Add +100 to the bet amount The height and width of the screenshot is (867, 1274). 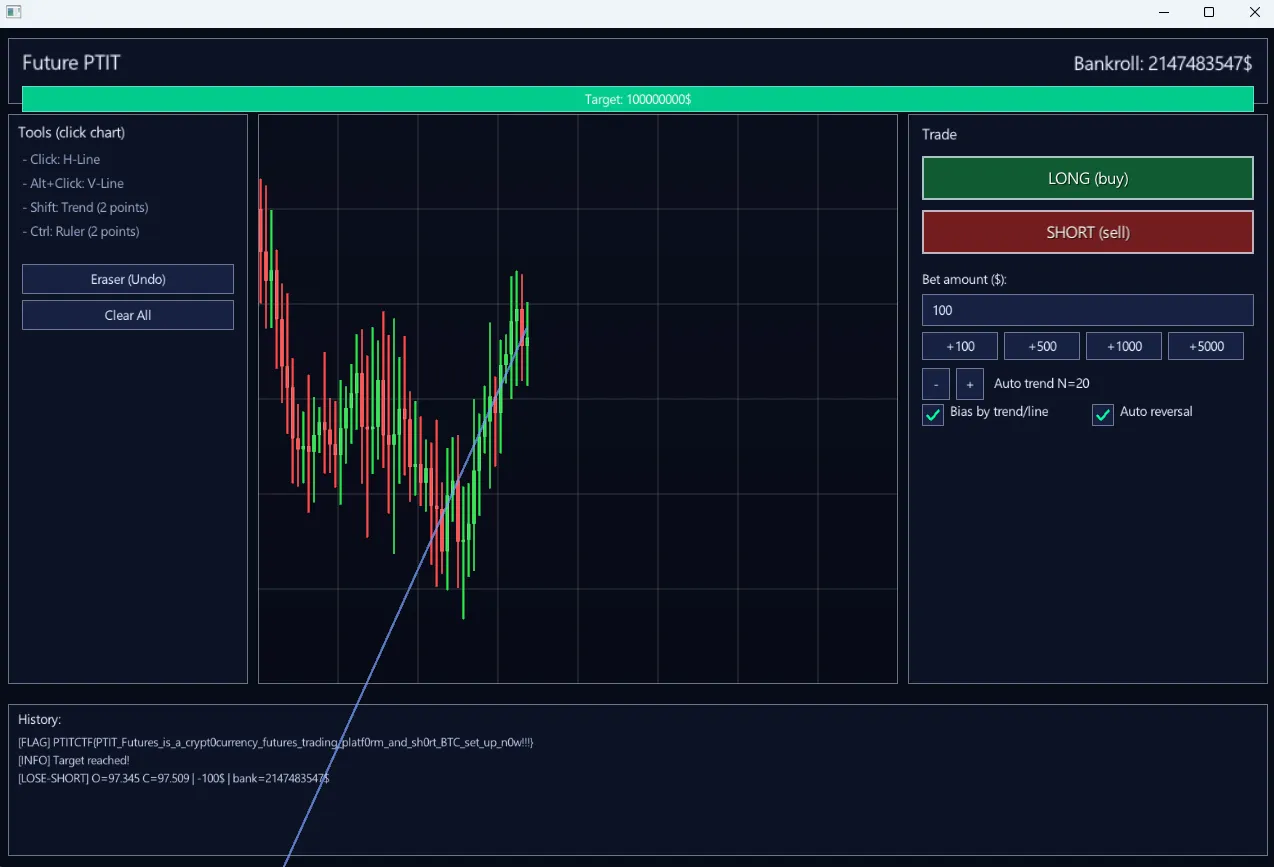click(960, 346)
